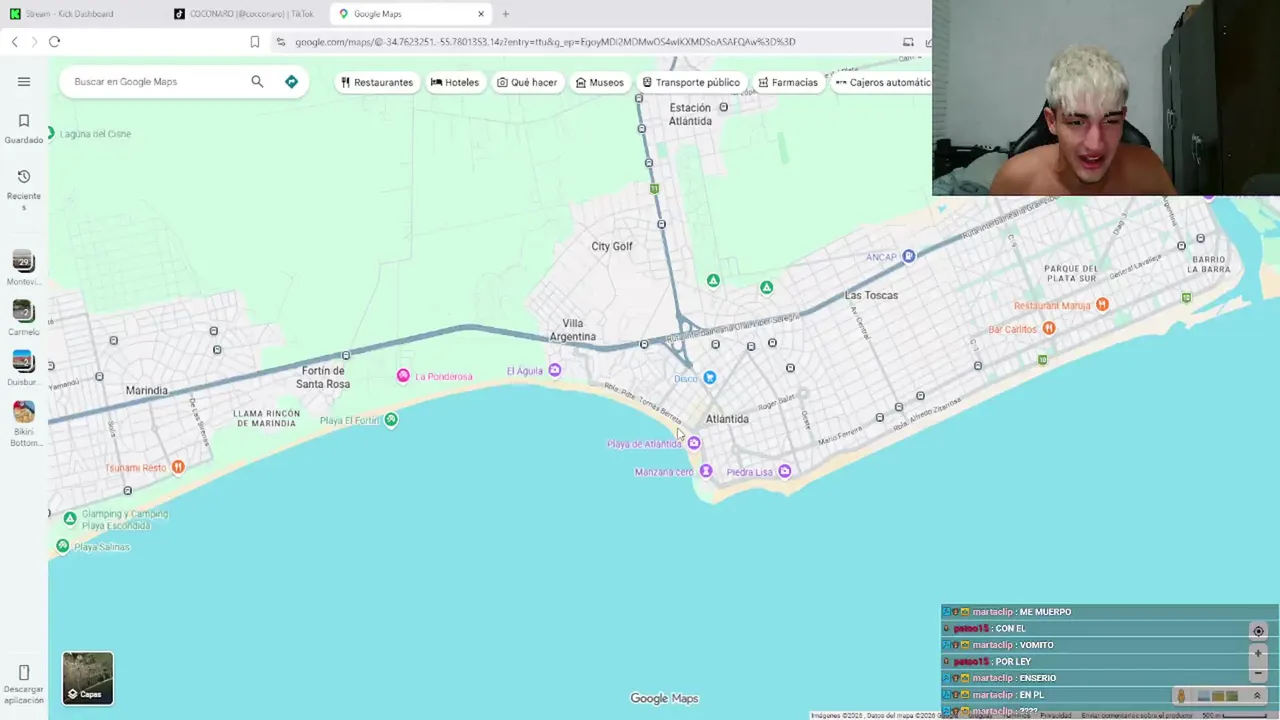Image resolution: width=1280 pixels, height=720 pixels.
Task: Click the LLAMA RINCÓN DE MARINDIA label
Action: [266, 418]
